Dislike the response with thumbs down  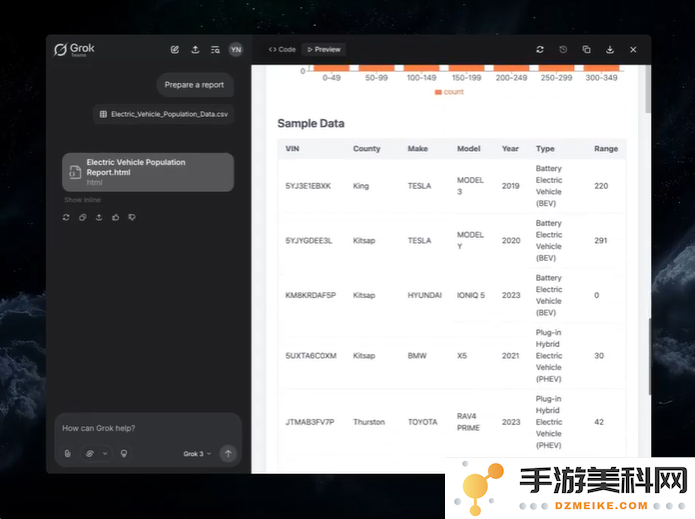132,217
